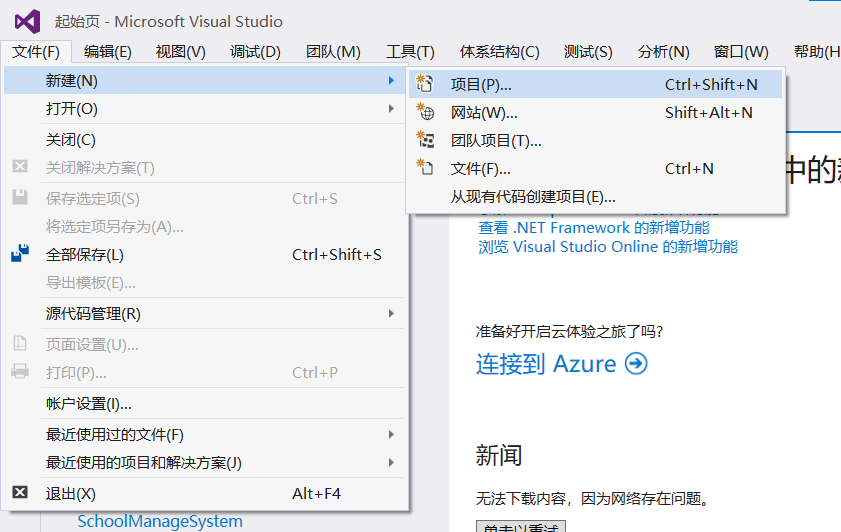Open the 体系结构(C) menu
841x532 pixels.
click(499, 52)
